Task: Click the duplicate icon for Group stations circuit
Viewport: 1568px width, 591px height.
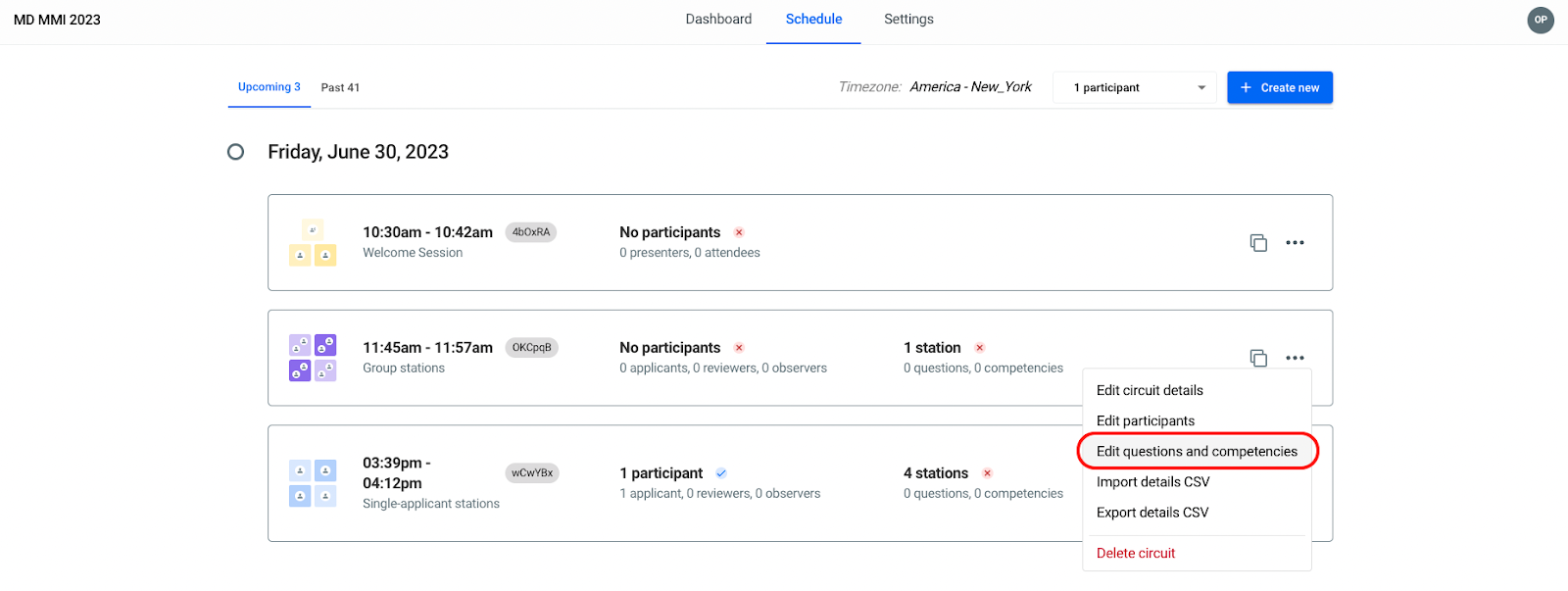Action: [x=1258, y=358]
